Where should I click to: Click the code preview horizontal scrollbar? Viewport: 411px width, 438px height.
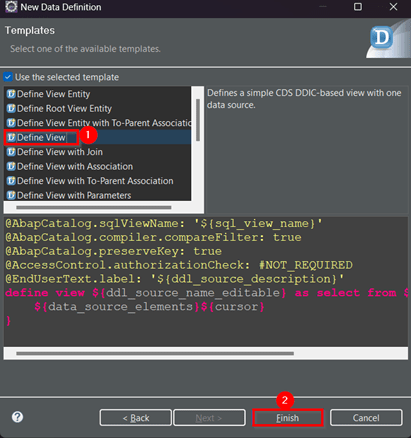pos(155,353)
